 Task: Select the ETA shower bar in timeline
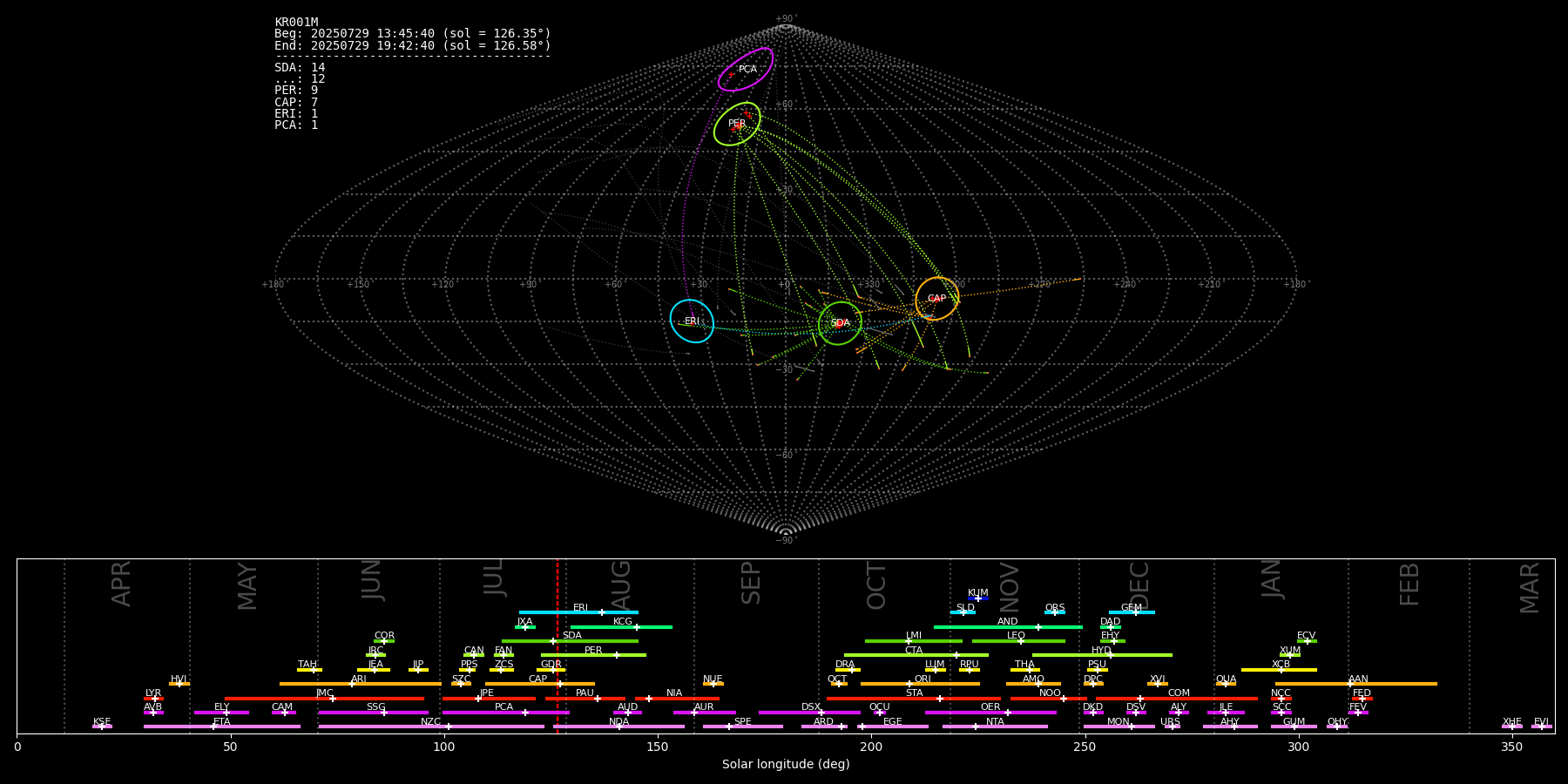[222, 727]
